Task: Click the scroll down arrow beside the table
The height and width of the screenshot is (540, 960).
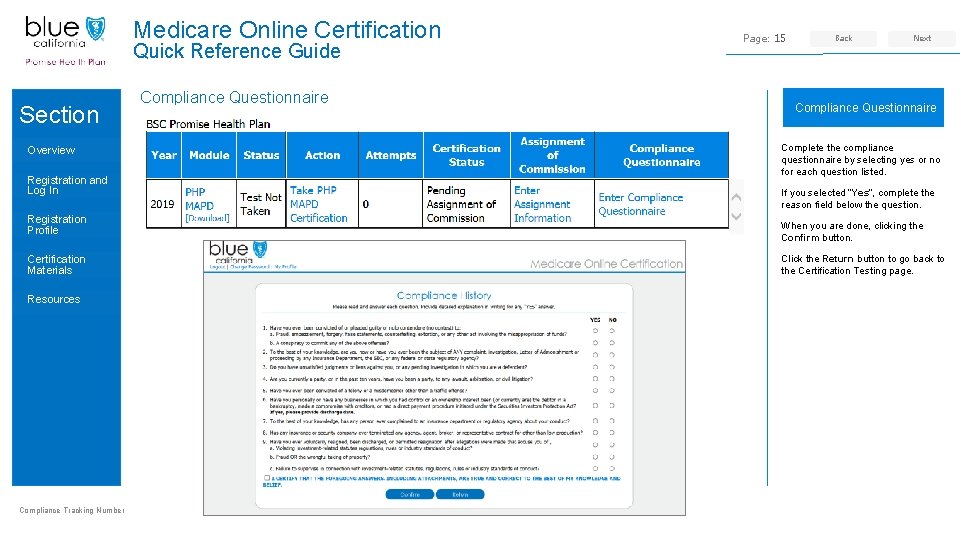Action: click(737, 216)
